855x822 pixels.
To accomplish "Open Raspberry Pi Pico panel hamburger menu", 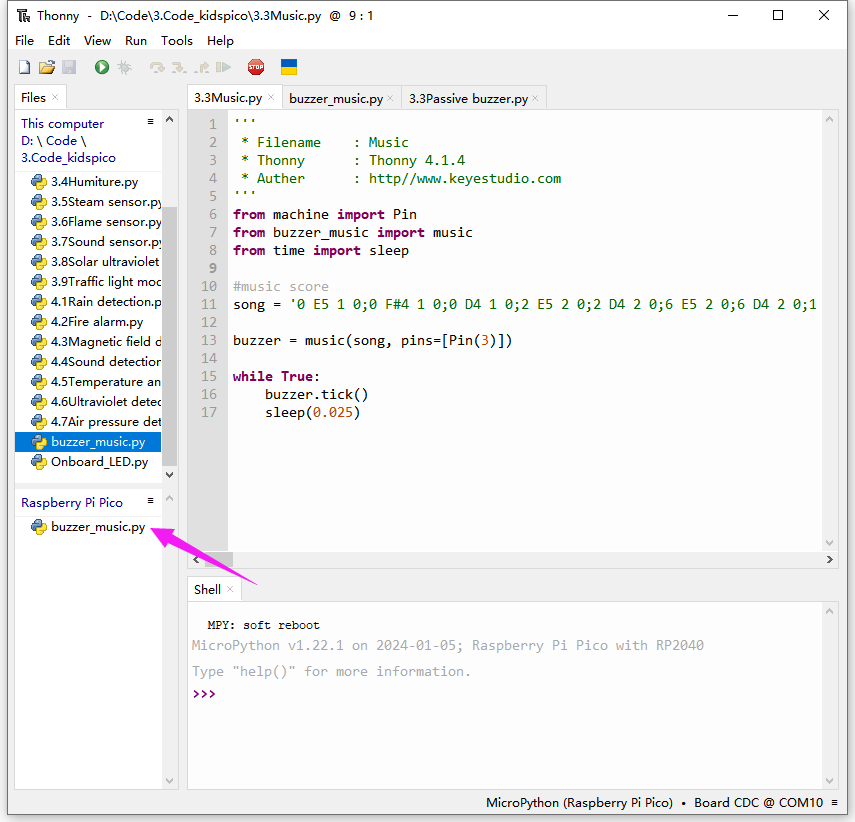I will [x=150, y=501].
